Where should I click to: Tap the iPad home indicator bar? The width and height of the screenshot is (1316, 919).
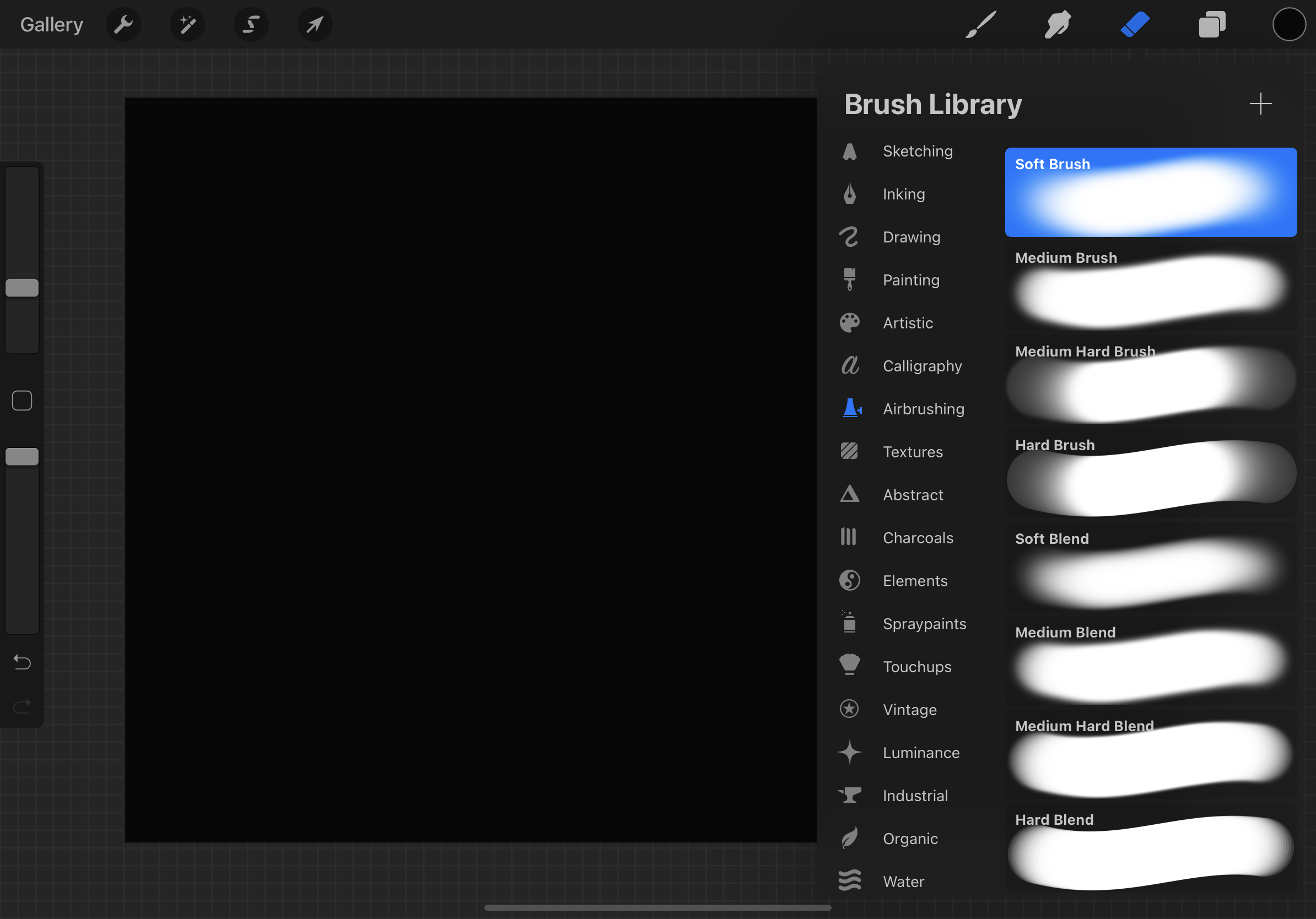point(657,907)
